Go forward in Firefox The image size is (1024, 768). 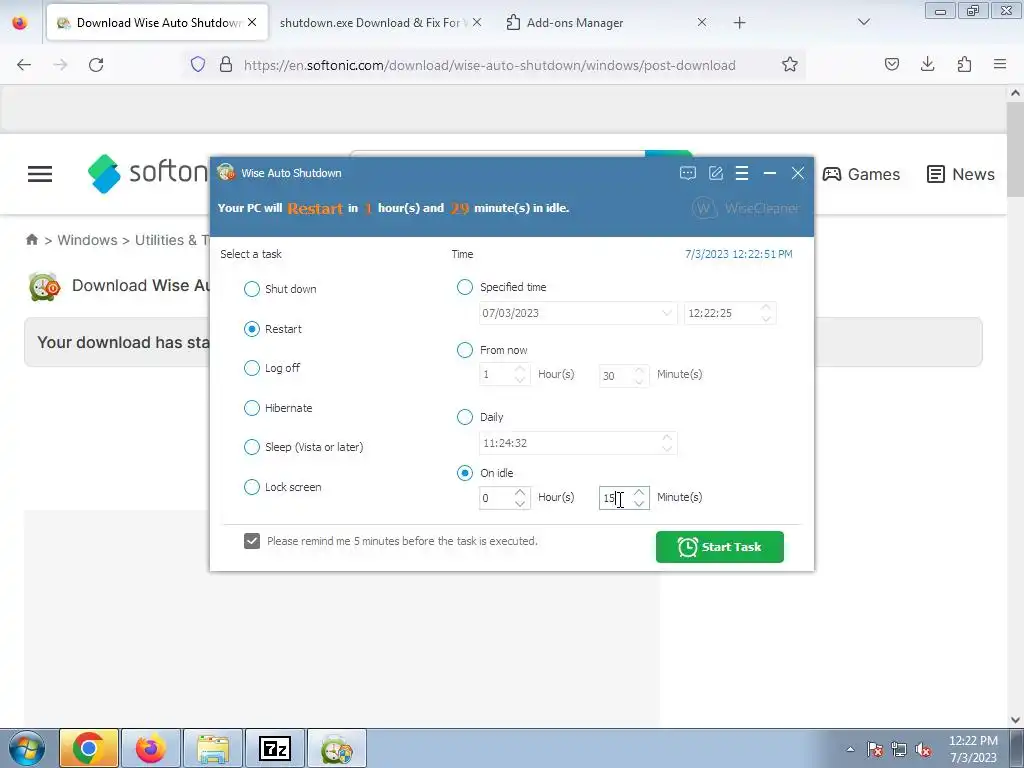(x=60, y=65)
